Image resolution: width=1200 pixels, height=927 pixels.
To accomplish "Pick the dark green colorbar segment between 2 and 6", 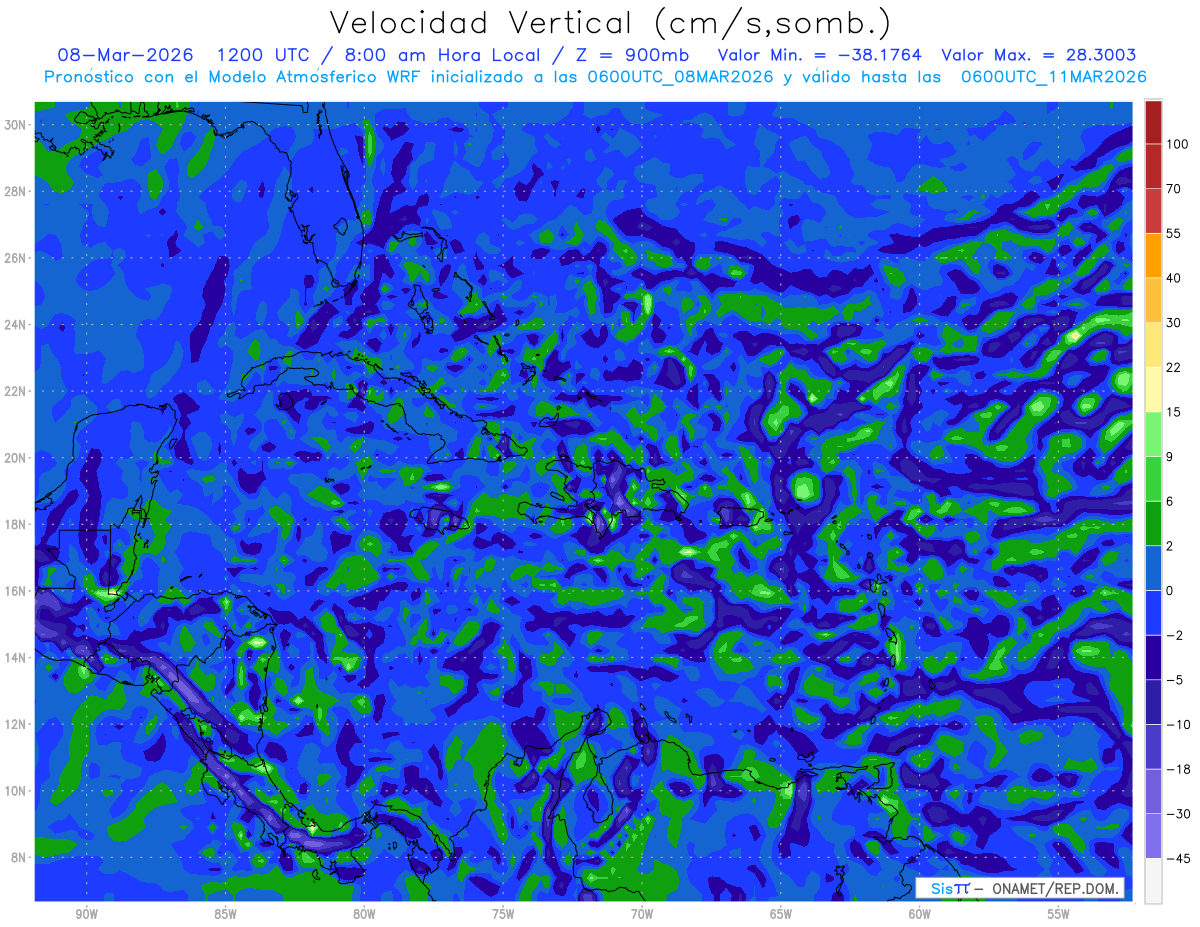I will tap(1153, 523).
